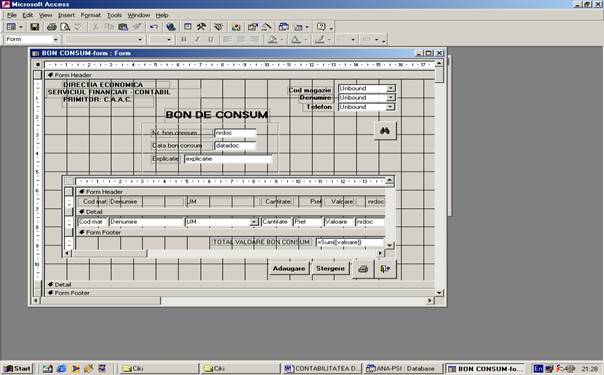The image size is (604, 375).
Task: Switch to ANA-PSI : Database taskbar button
Action: pos(403,368)
